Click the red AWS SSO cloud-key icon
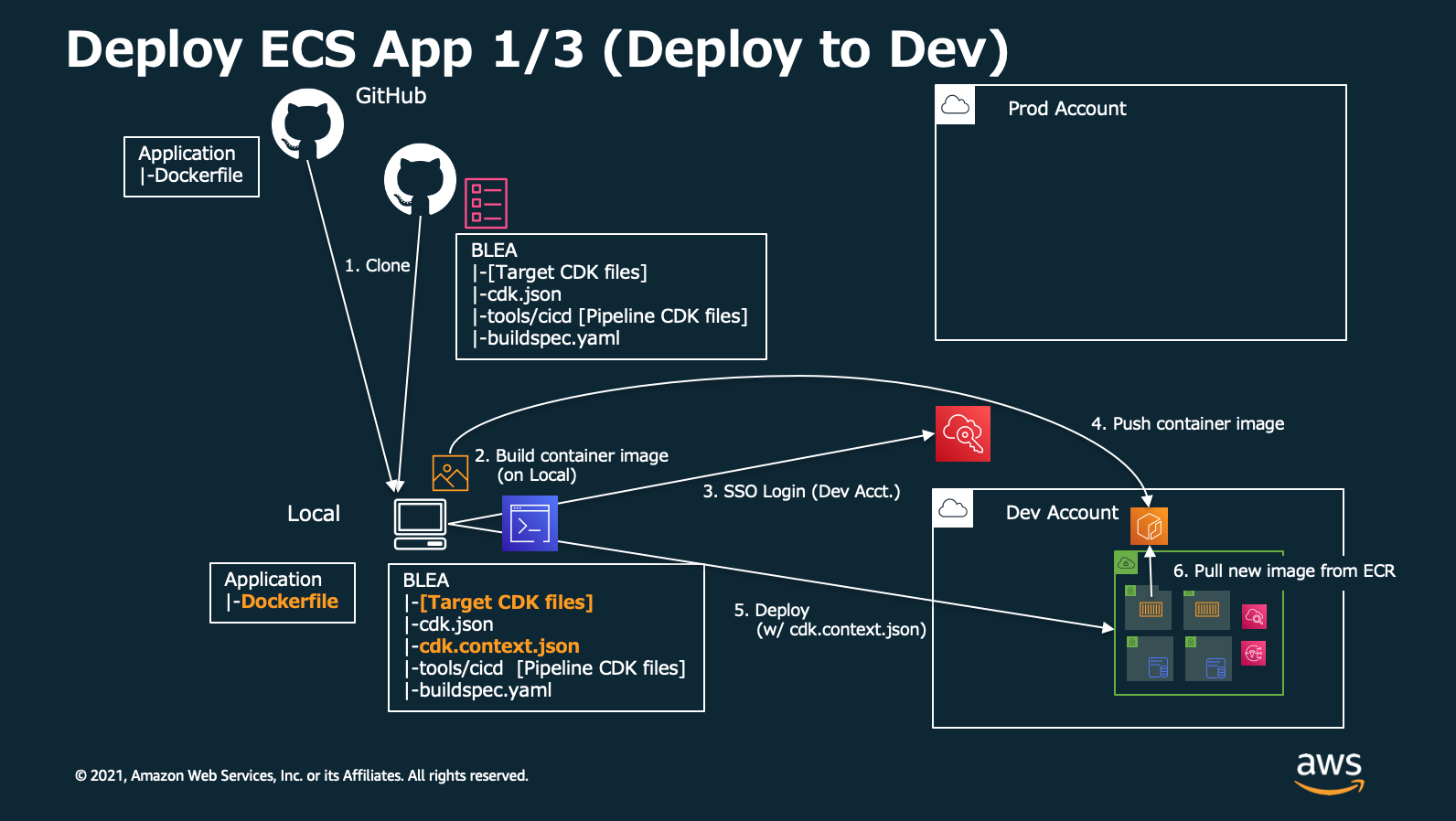1456x821 pixels. (963, 433)
